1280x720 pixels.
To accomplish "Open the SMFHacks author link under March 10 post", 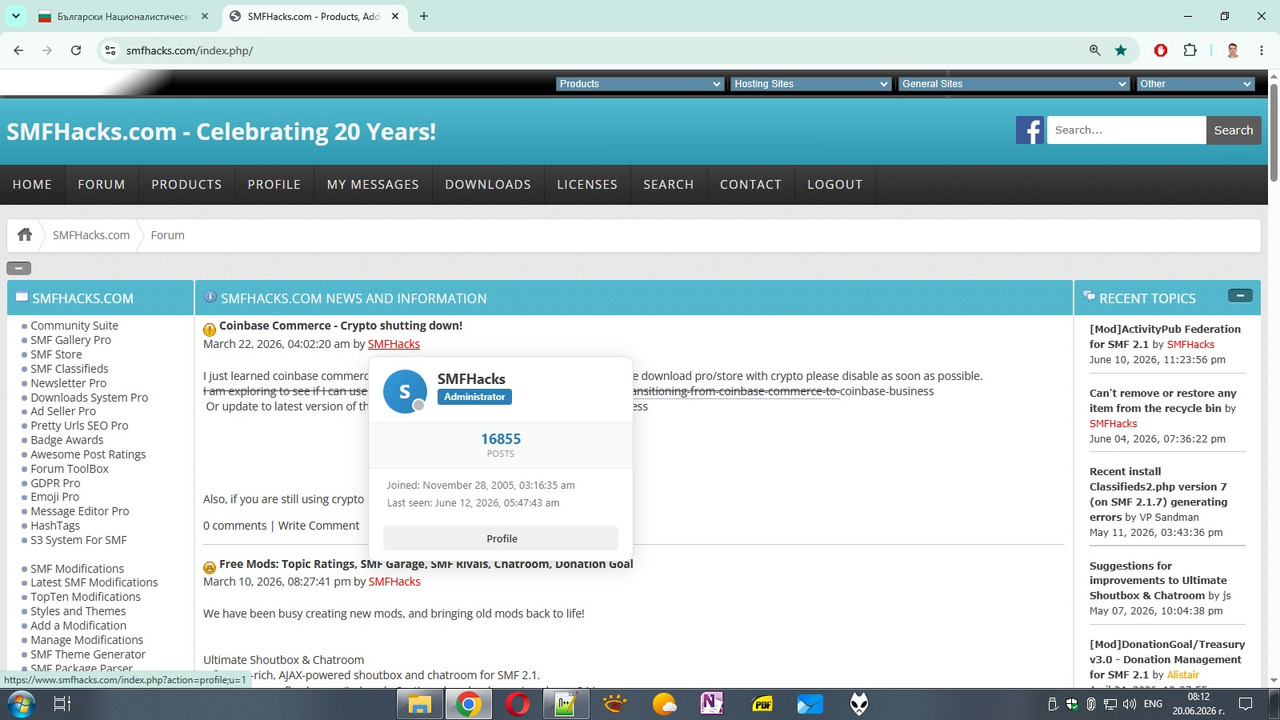I will 394,581.
